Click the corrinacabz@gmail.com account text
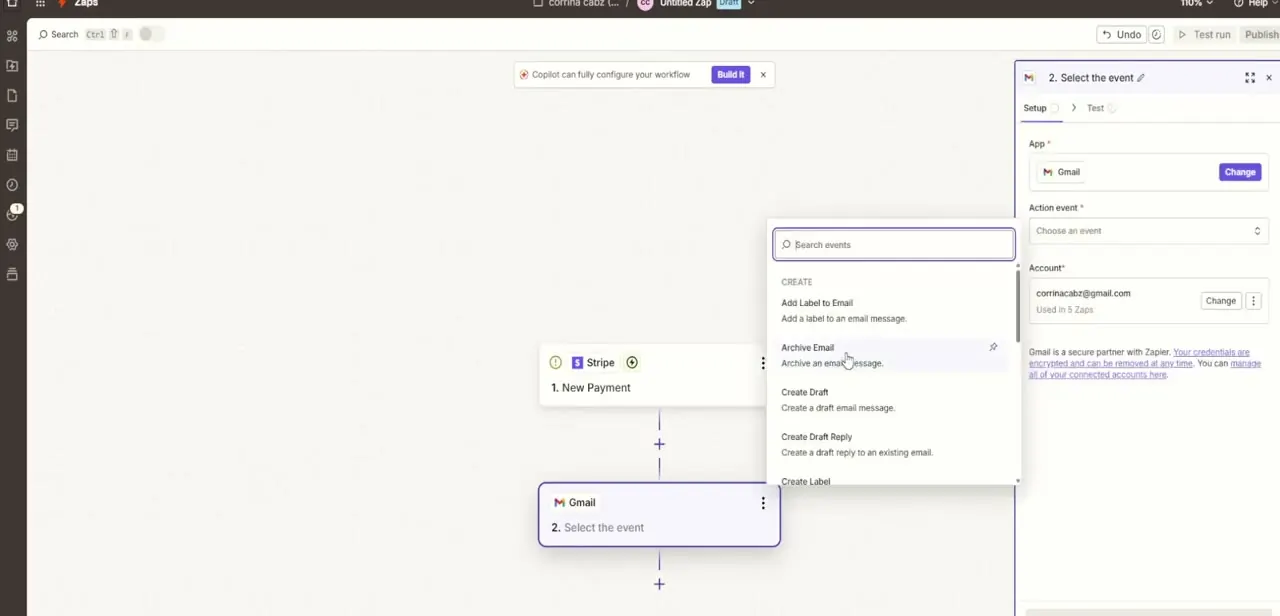This screenshot has width=1280, height=616. click(1083, 294)
